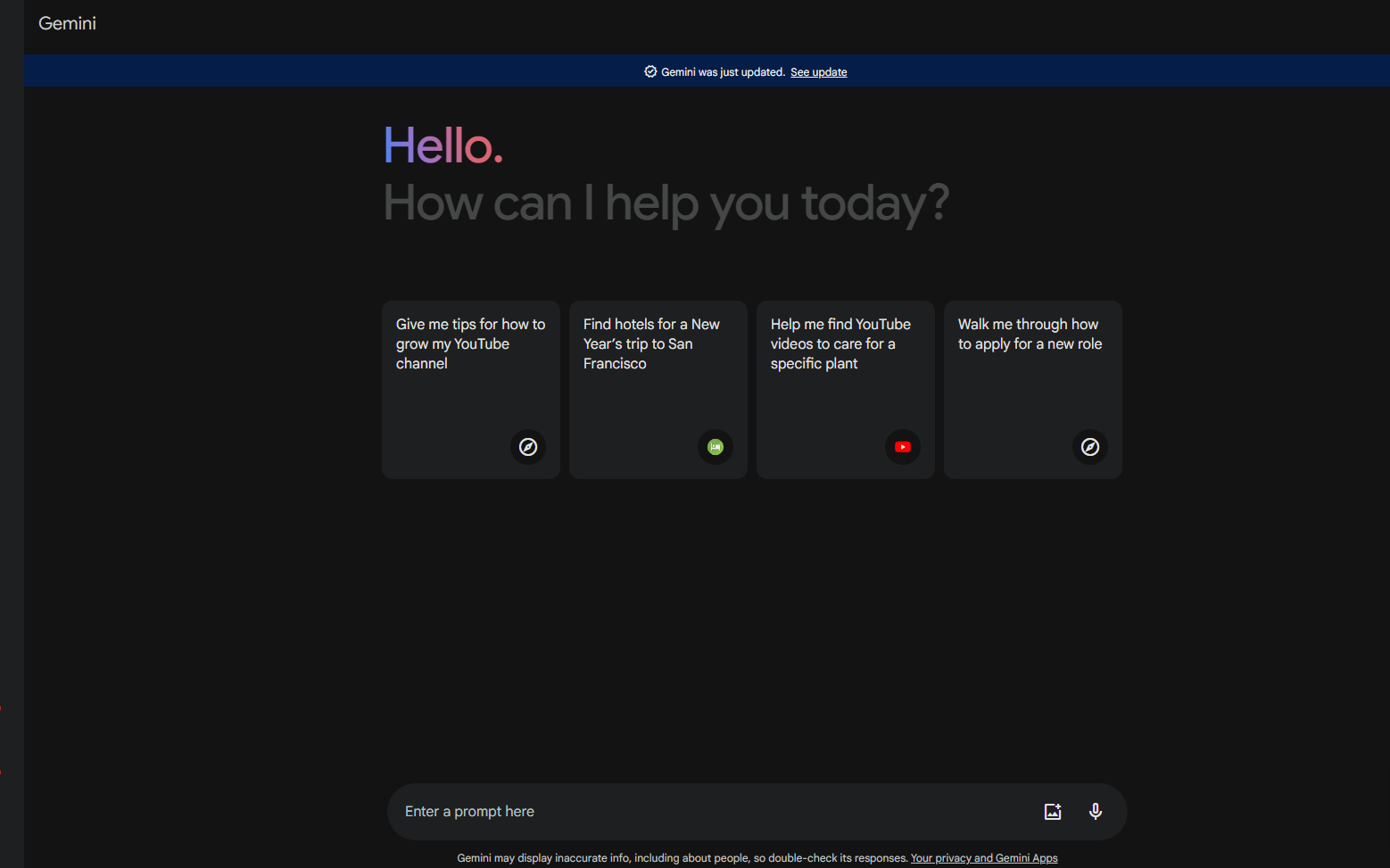Click the update badge icon in the banner
The width and height of the screenshot is (1390, 868).
tap(650, 72)
